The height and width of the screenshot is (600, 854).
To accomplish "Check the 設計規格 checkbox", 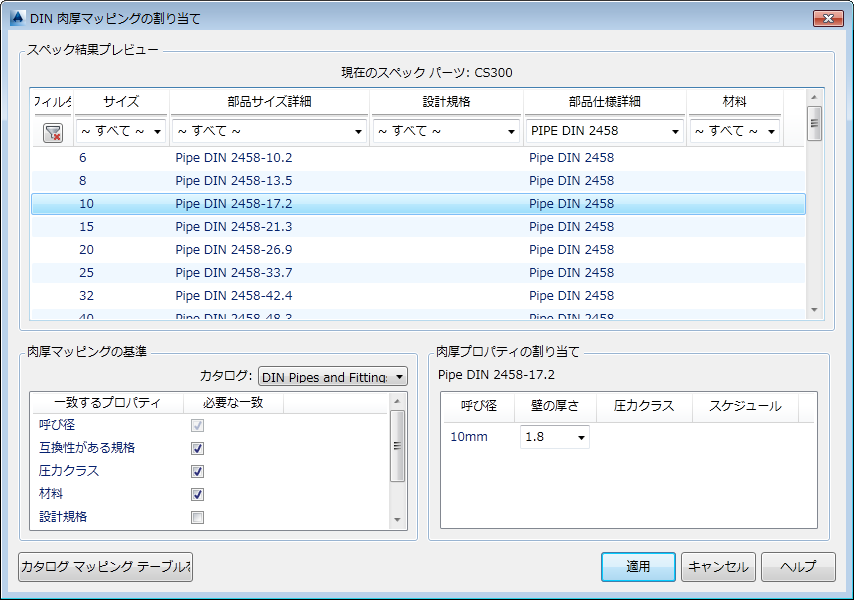I will pyautogui.click(x=197, y=517).
